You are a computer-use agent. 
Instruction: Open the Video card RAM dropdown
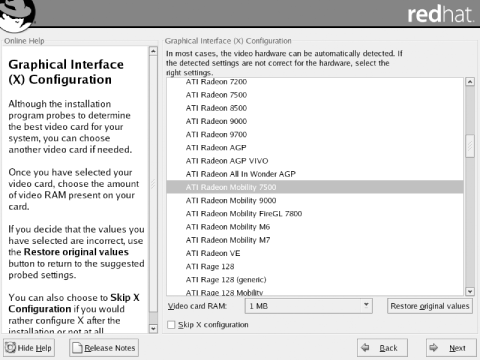[309, 306]
